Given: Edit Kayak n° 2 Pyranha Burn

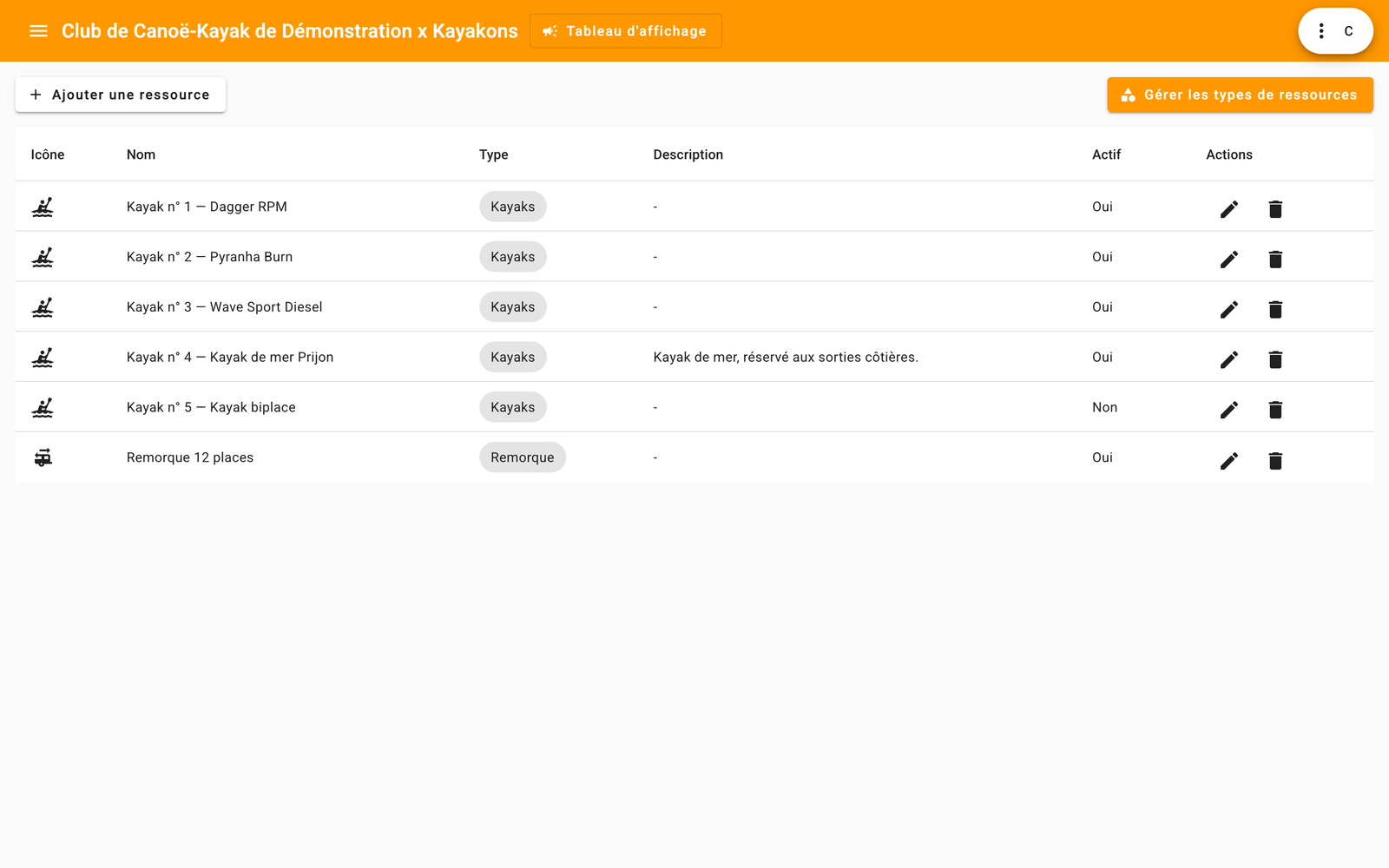Looking at the screenshot, I should 1229,259.
